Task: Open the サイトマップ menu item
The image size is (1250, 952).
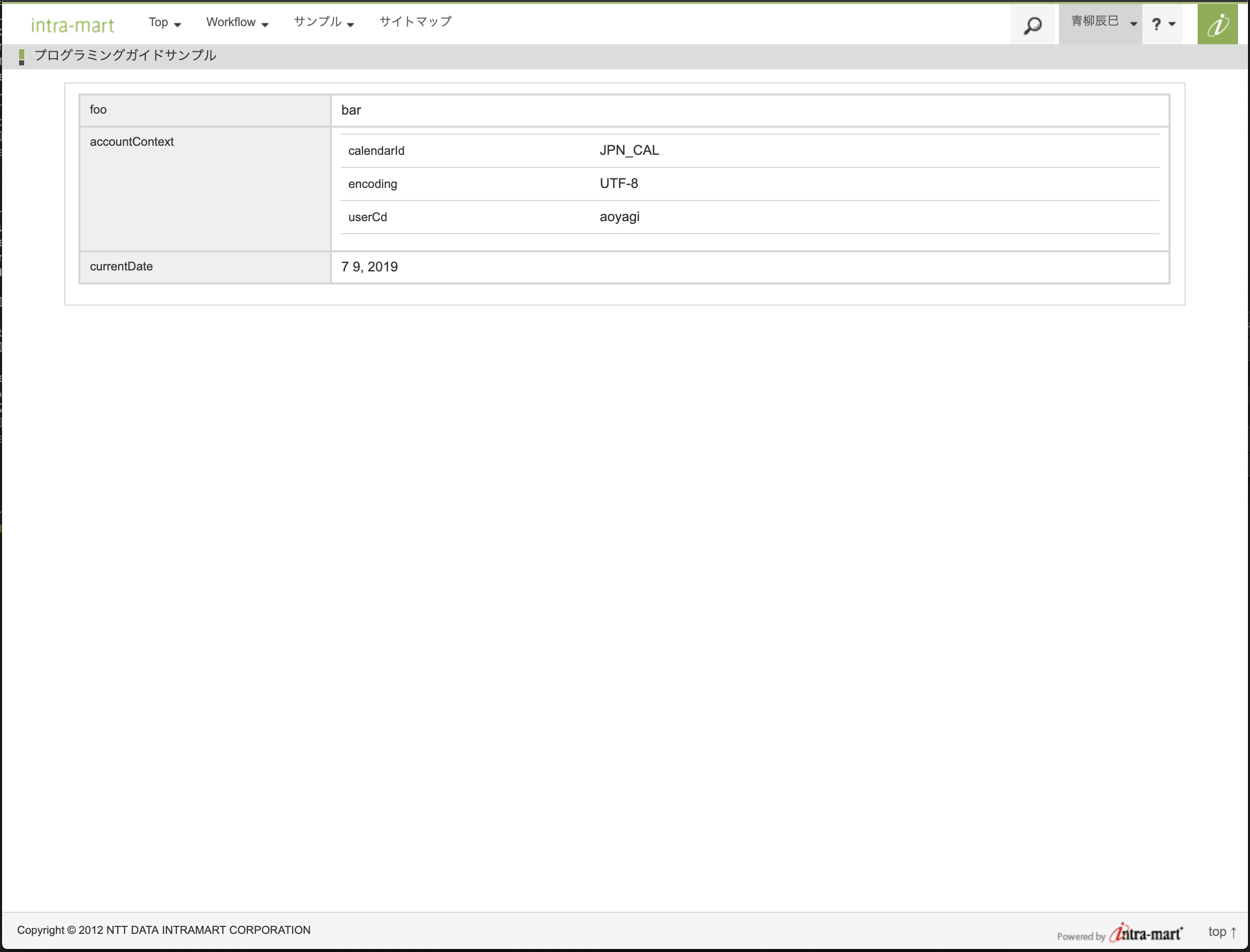Action: (x=415, y=22)
